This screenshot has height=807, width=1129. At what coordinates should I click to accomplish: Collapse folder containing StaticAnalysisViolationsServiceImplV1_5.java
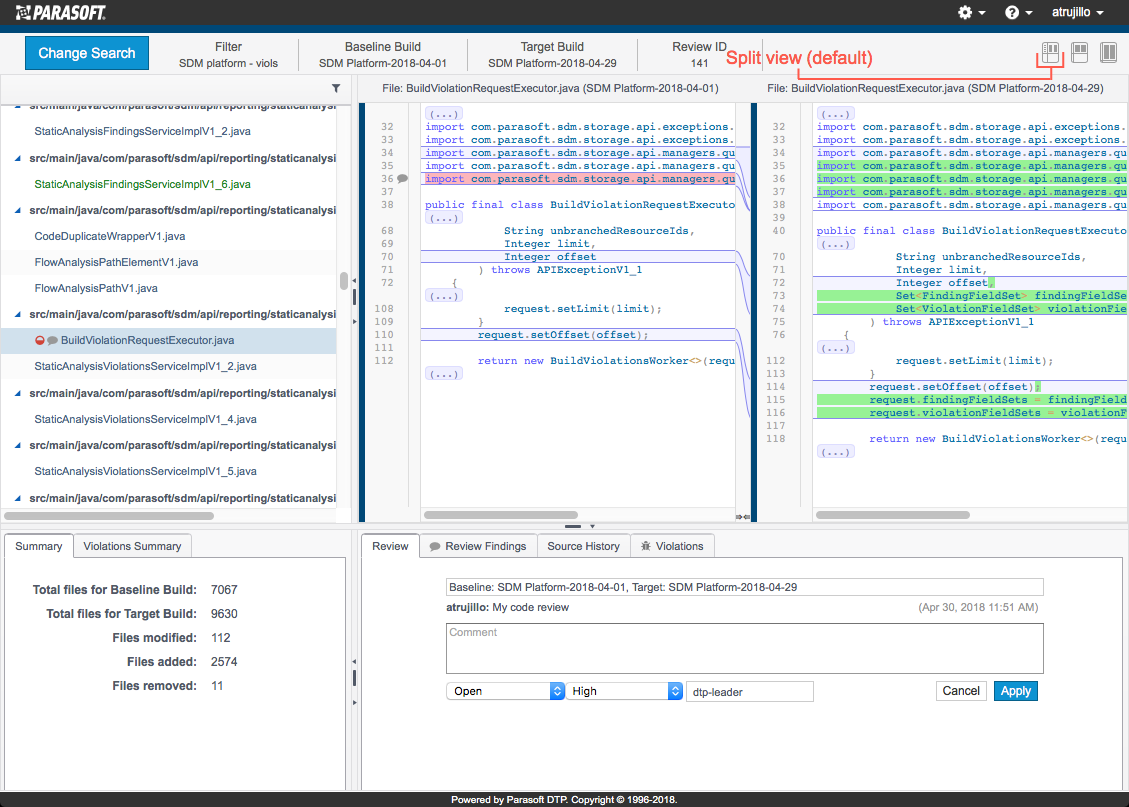pyautogui.click(x=18, y=446)
